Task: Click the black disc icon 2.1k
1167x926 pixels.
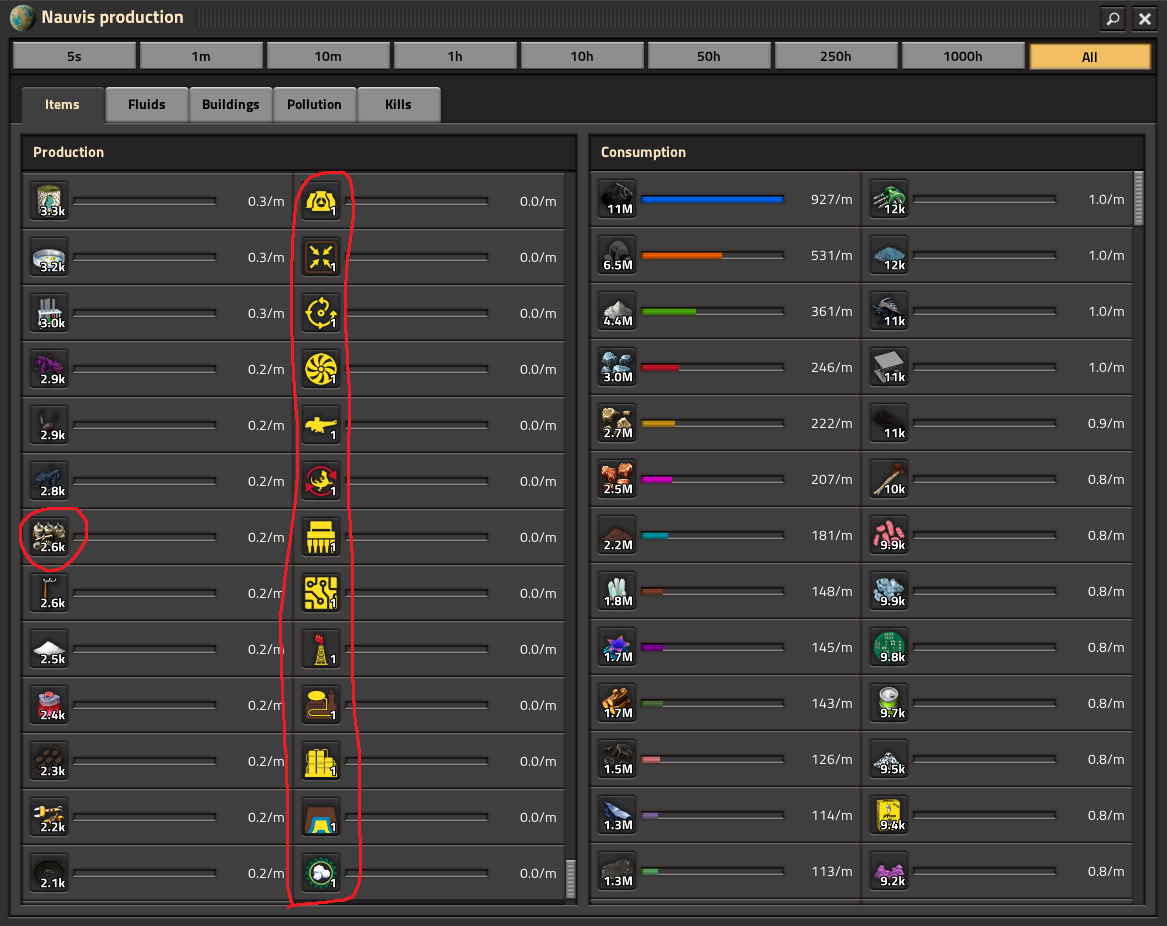Action: click(x=50, y=873)
